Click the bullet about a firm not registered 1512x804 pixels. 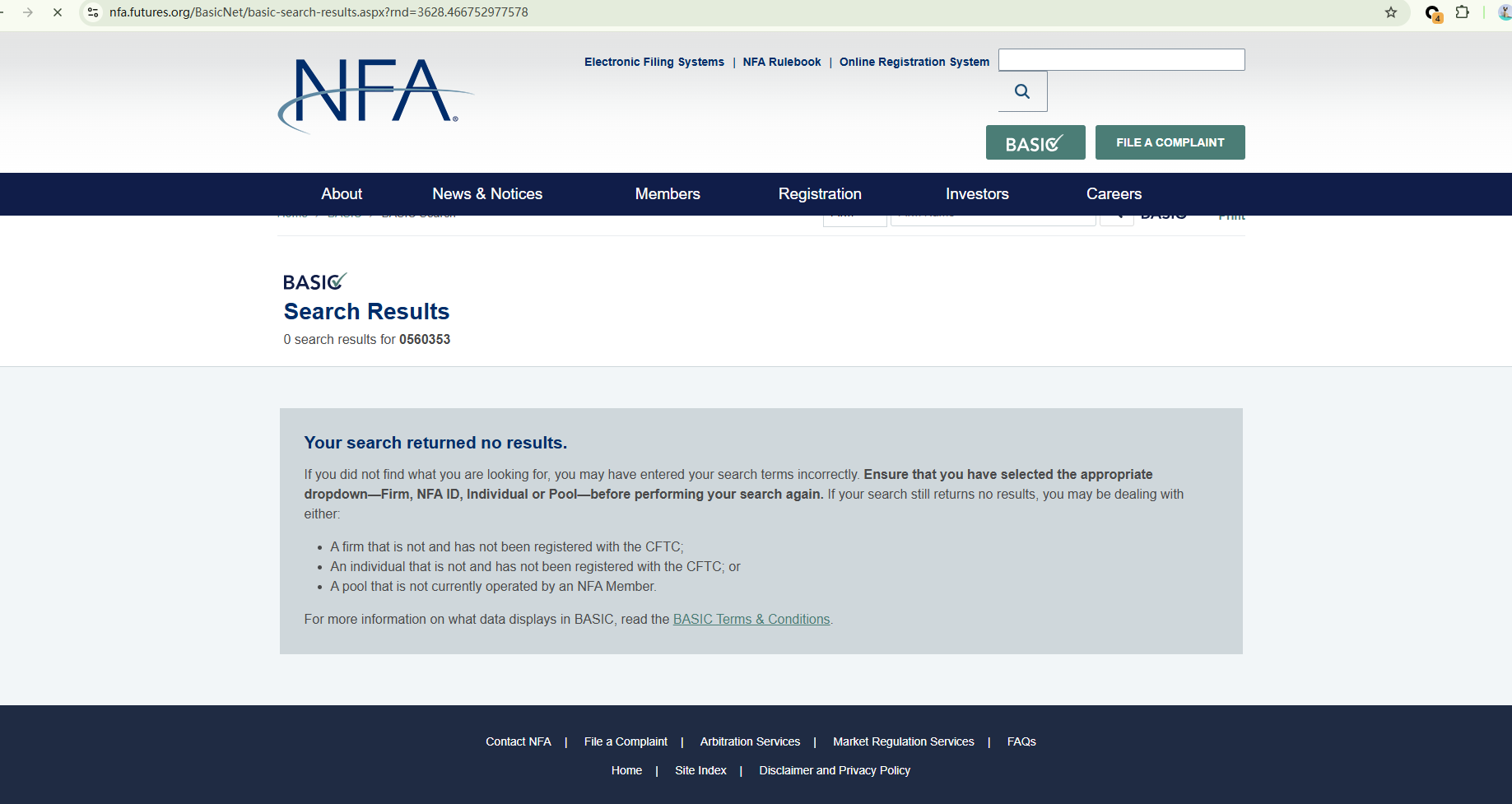[x=507, y=546]
